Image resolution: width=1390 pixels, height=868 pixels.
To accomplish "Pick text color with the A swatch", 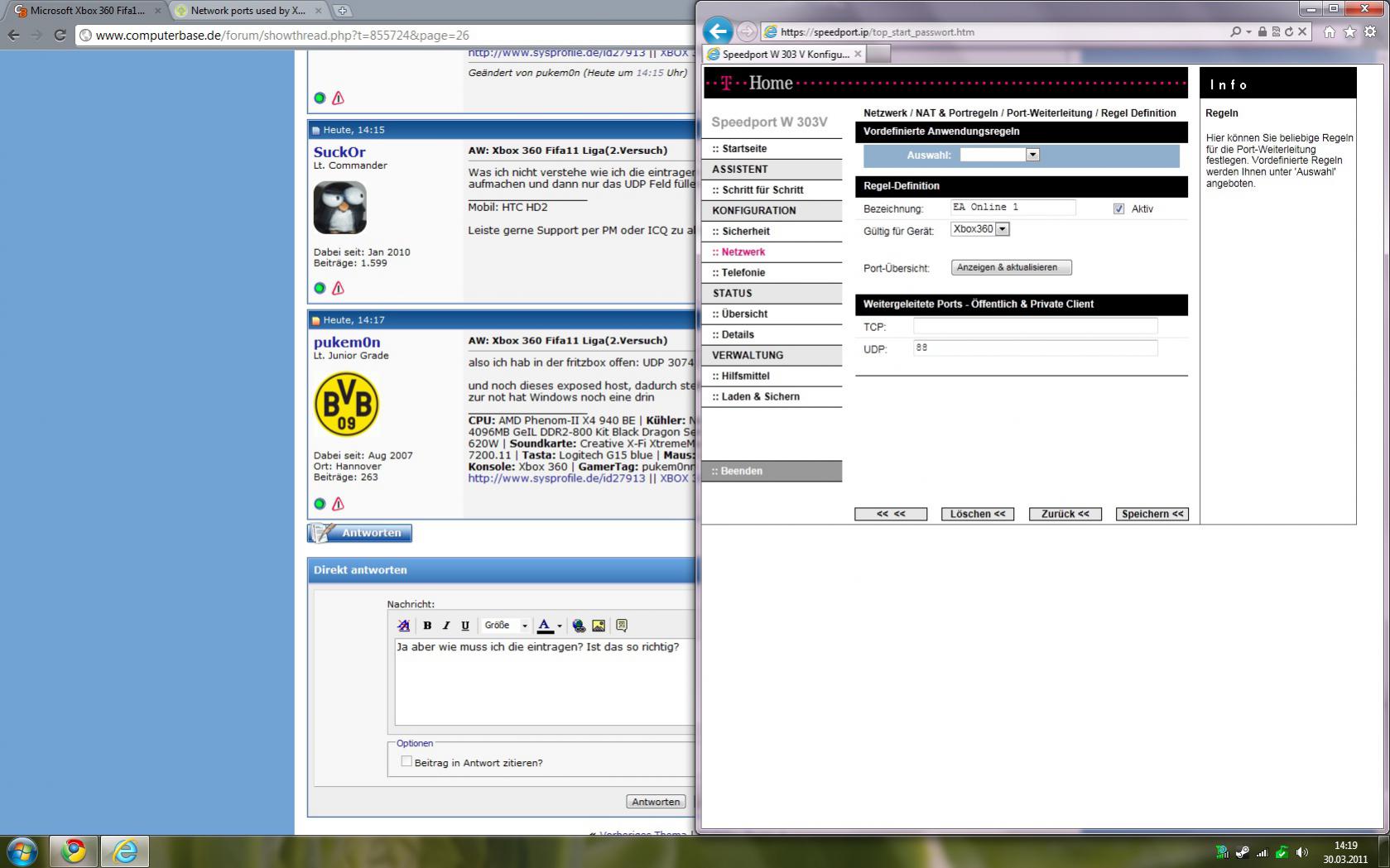I will tap(545, 626).
